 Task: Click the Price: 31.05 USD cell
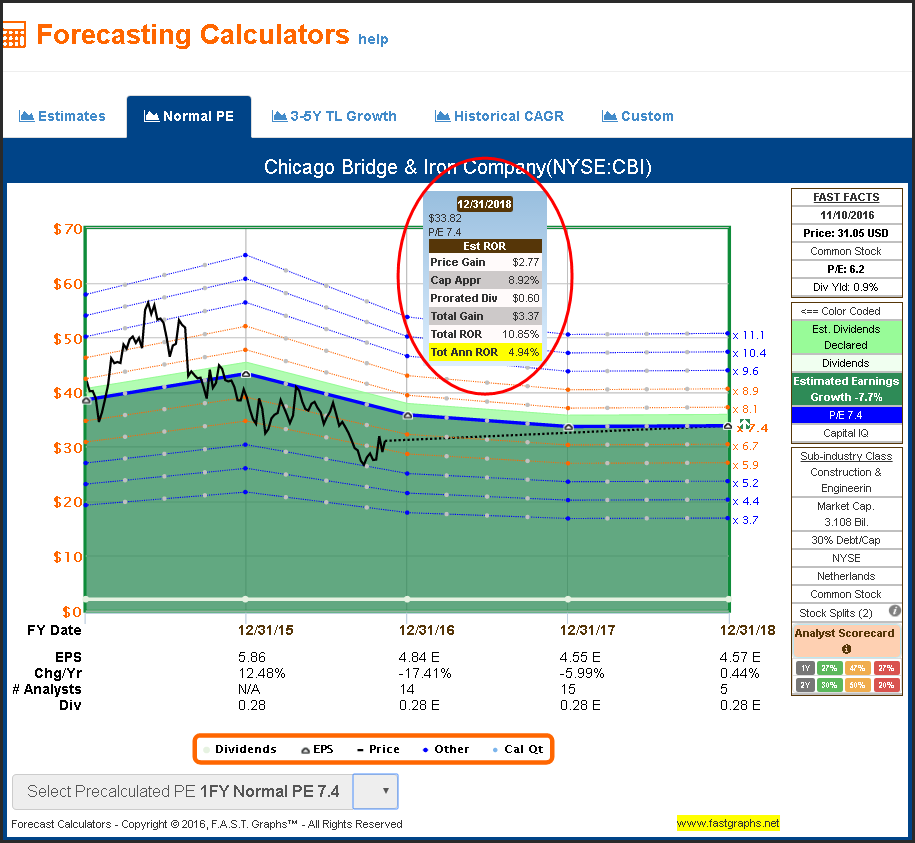click(846, 233)
